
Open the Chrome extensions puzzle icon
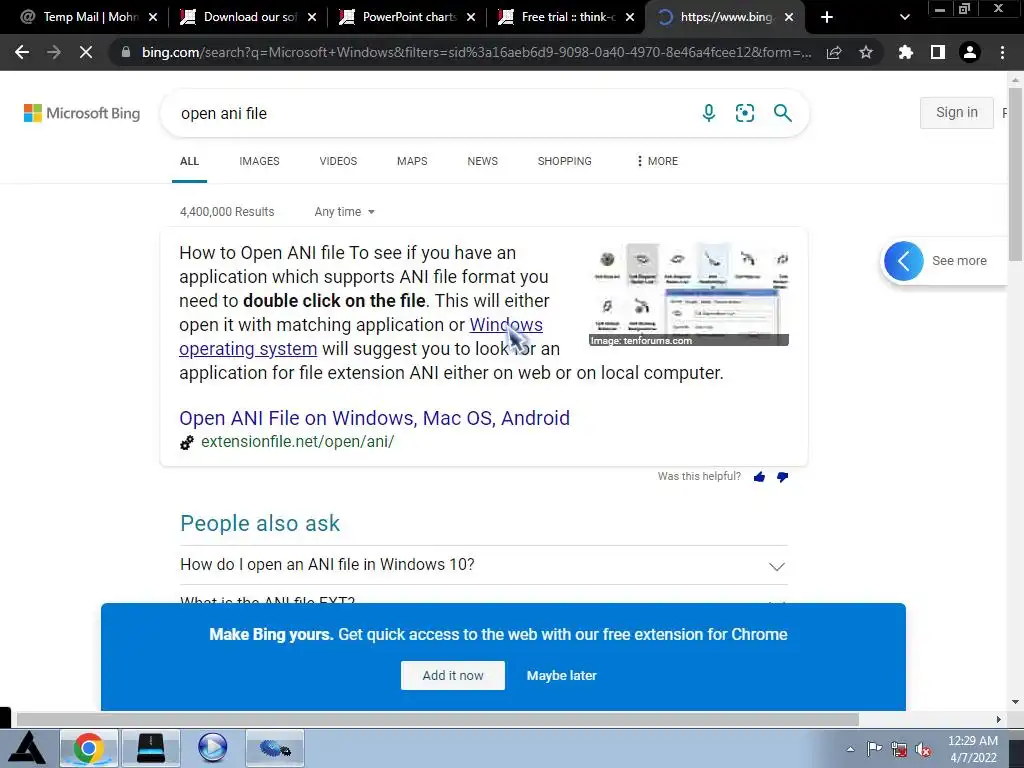(x=905, y=52)
